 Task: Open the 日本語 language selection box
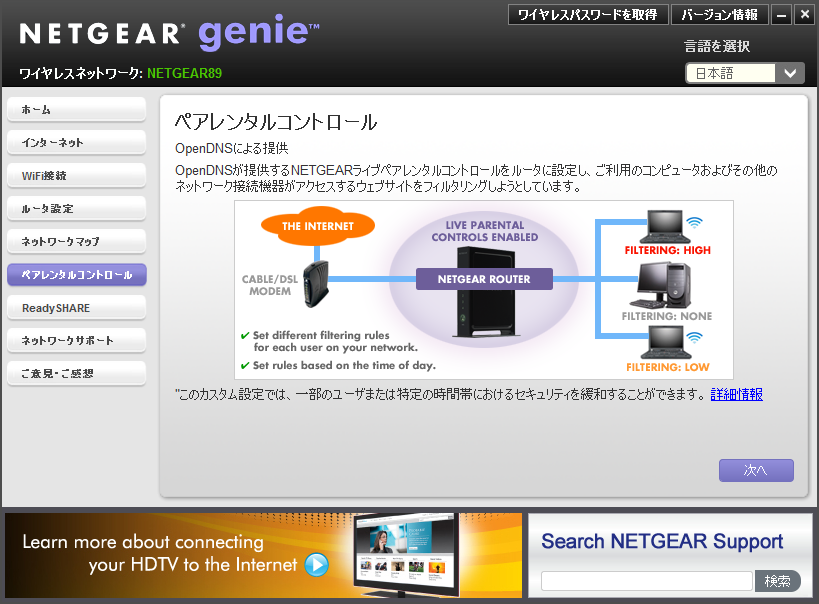pyautogui.click(x=730, y=73)
